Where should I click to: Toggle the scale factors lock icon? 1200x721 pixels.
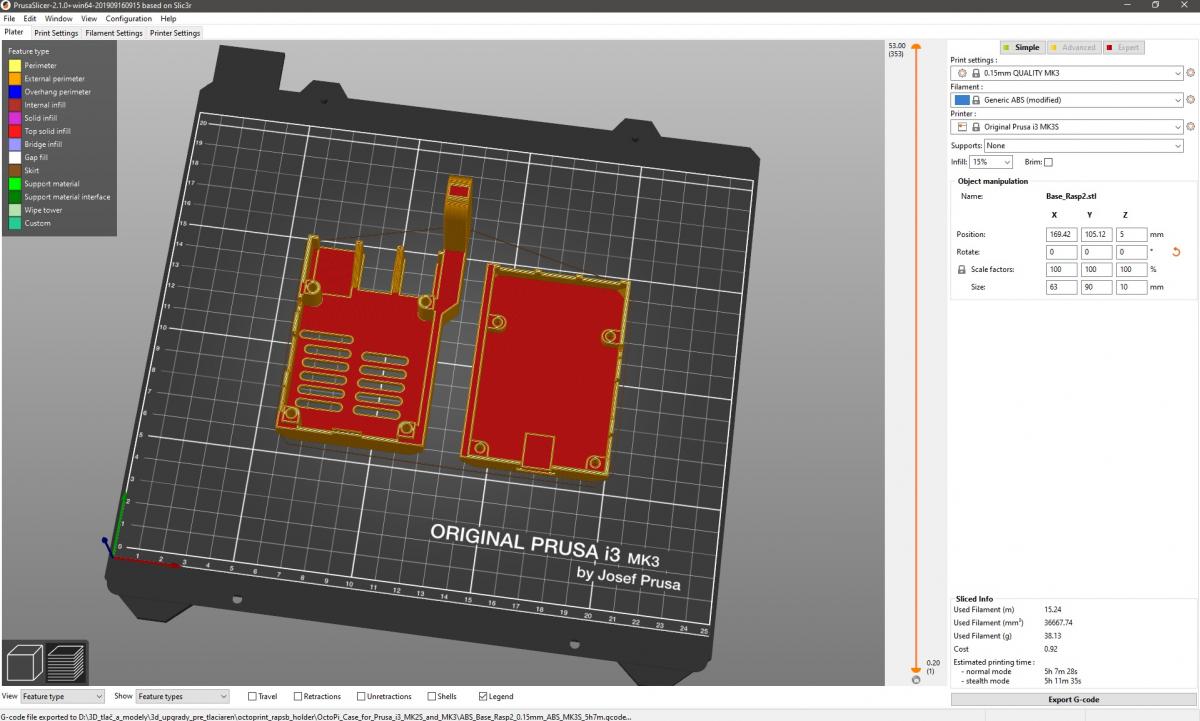(962, 270)
